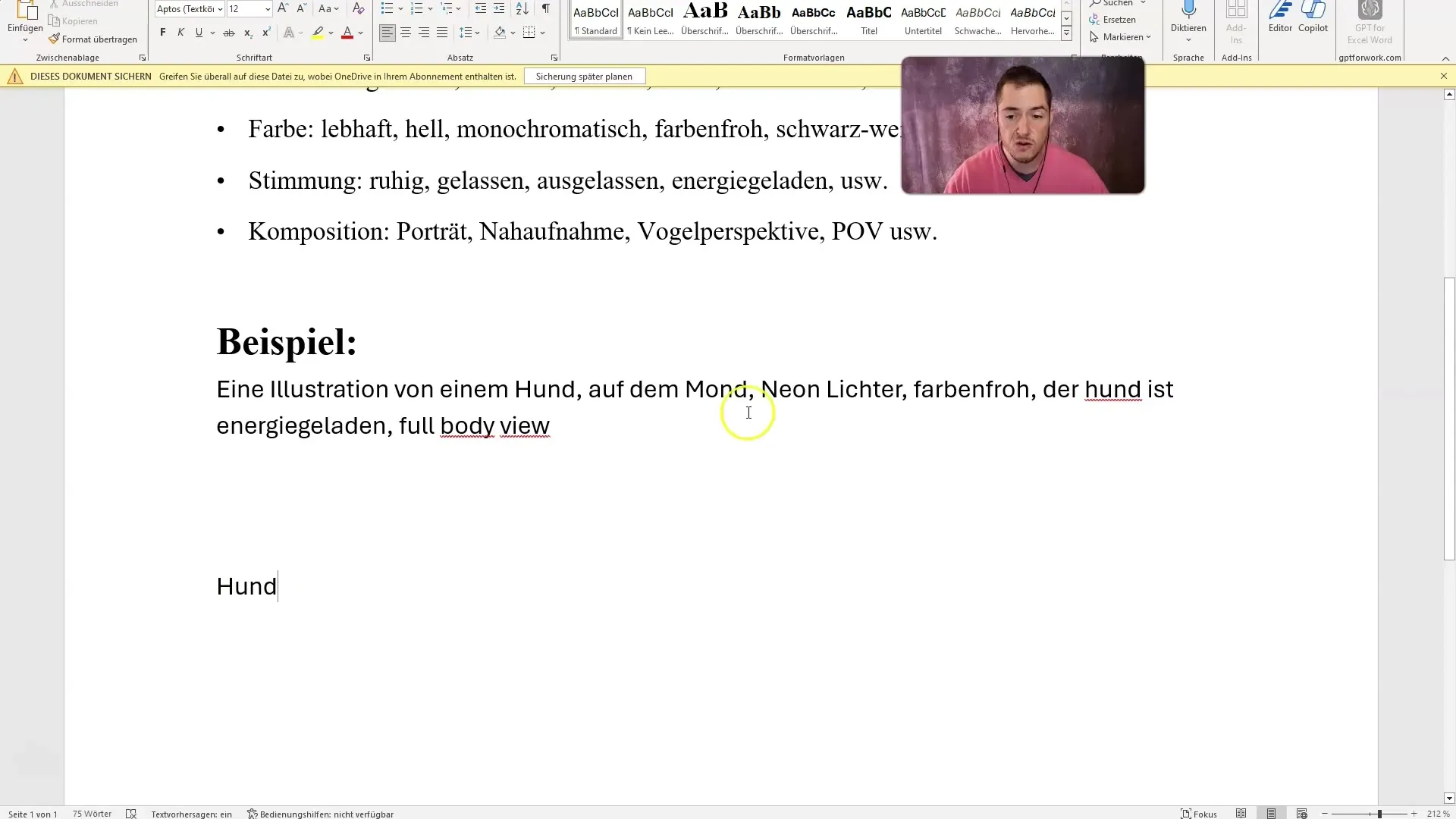The height and width of the screenshot is (819, 1456).
Task: Open the Aa change case dropdown
Action: [x=328, y=9]
